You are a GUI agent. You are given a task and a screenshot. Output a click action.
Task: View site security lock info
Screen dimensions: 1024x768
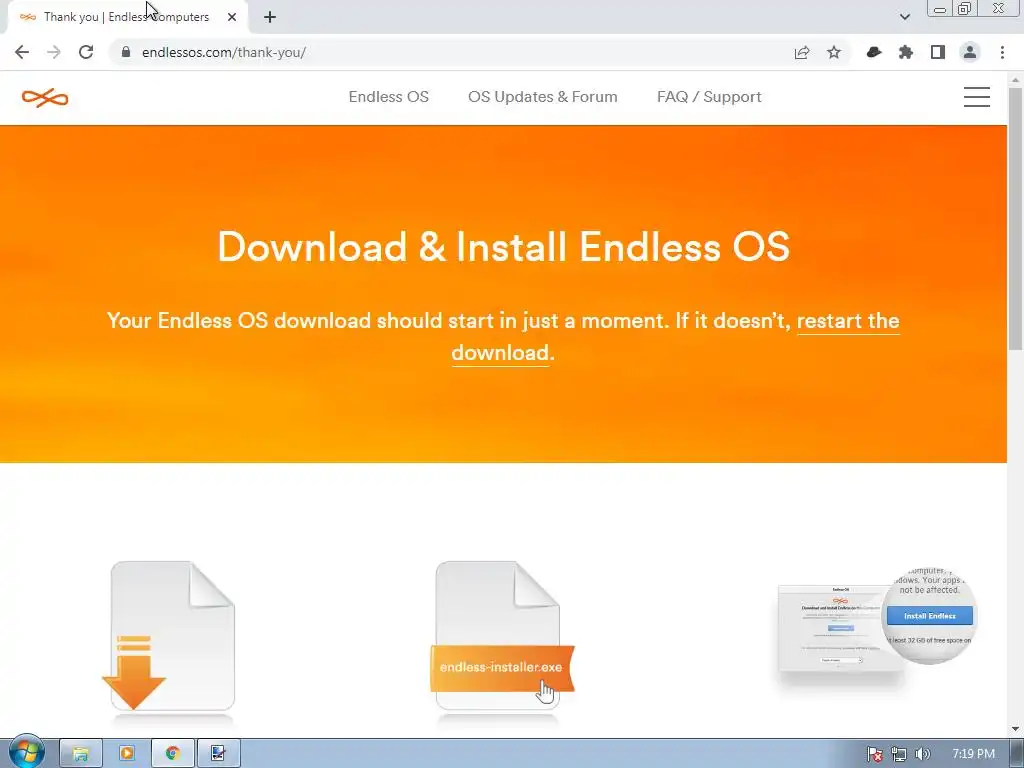tap(126, 52)
